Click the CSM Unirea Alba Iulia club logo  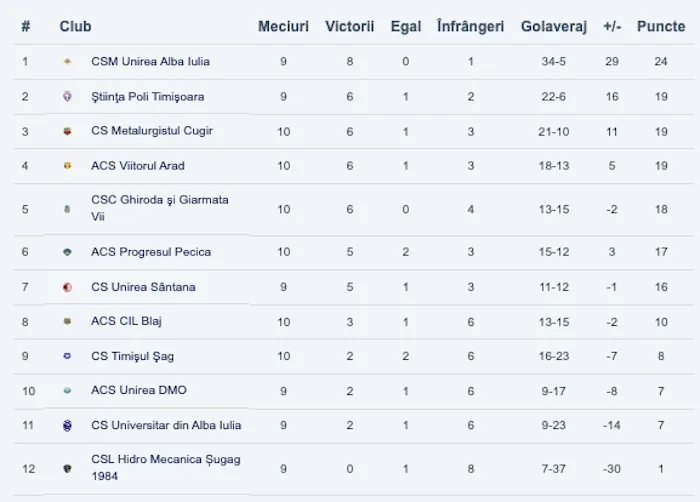(x=67, y=62)
